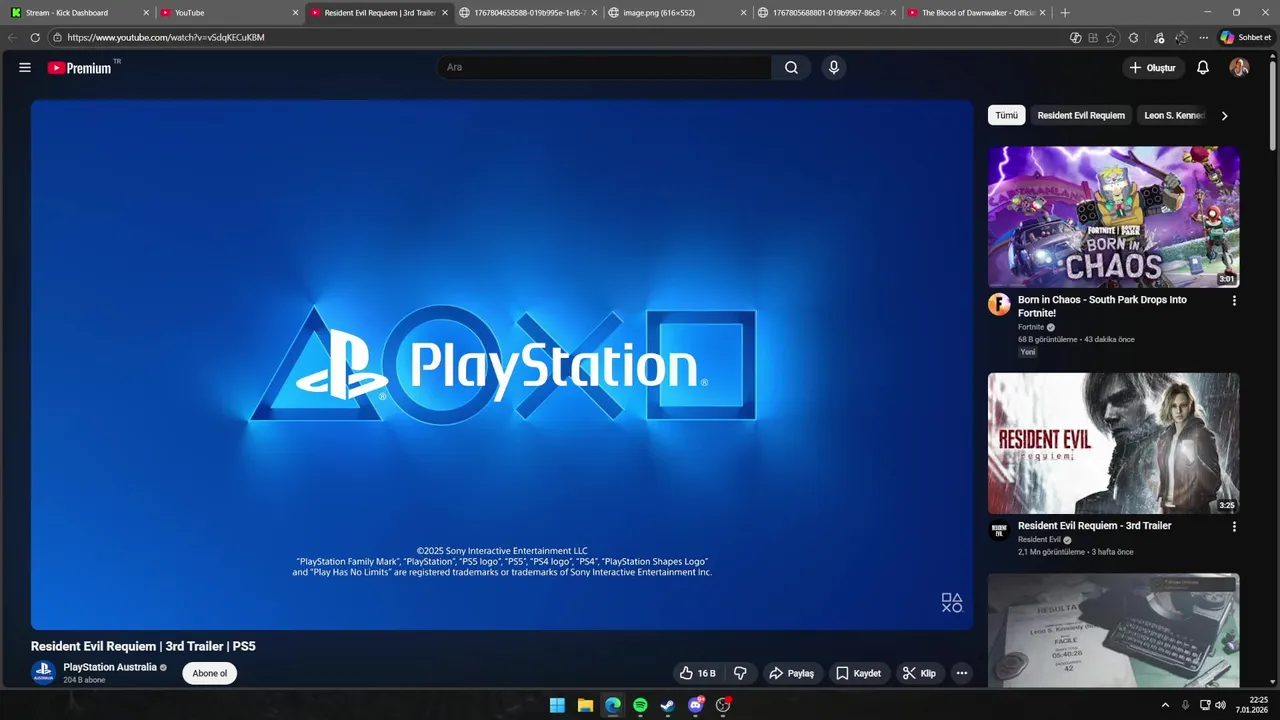Switch to the image.png browser tab

point(676,13)
